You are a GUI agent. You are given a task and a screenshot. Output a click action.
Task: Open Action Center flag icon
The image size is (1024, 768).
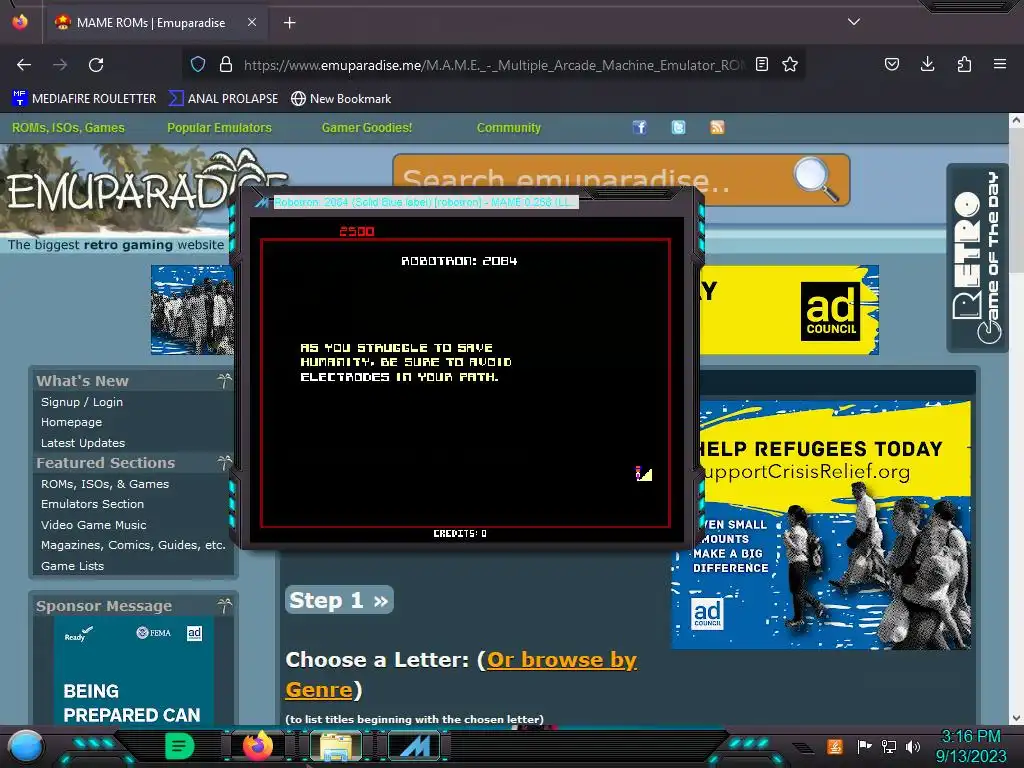coord(864,746)
